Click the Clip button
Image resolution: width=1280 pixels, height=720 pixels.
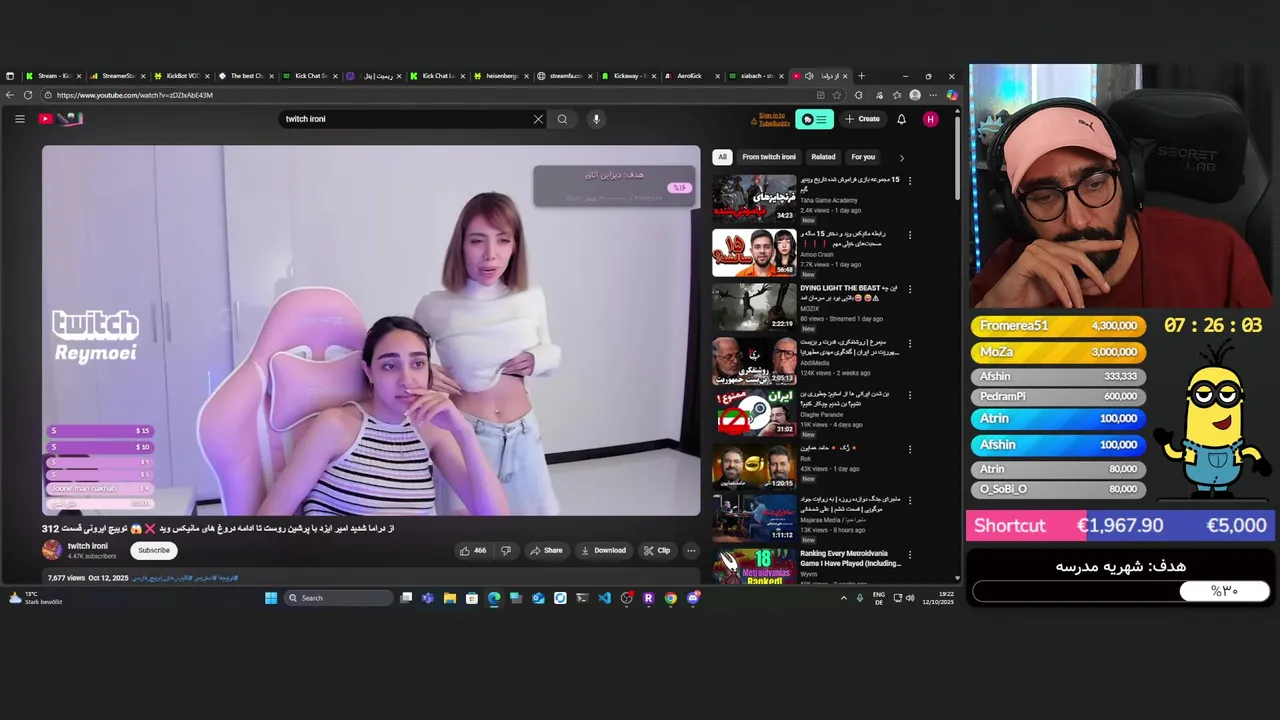[657, 550]
